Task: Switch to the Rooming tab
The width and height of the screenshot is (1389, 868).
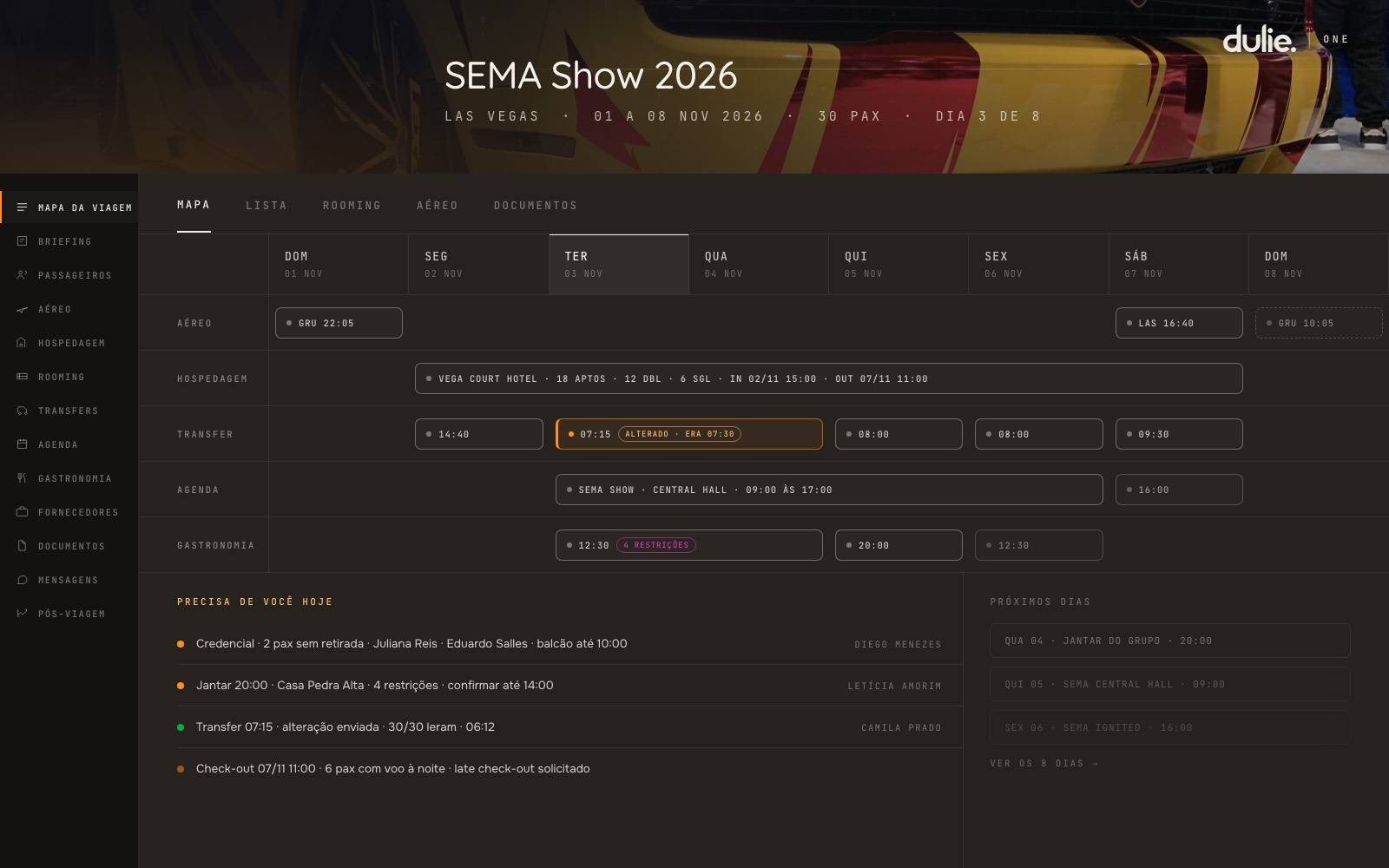Action: click(x=352, y=206)
